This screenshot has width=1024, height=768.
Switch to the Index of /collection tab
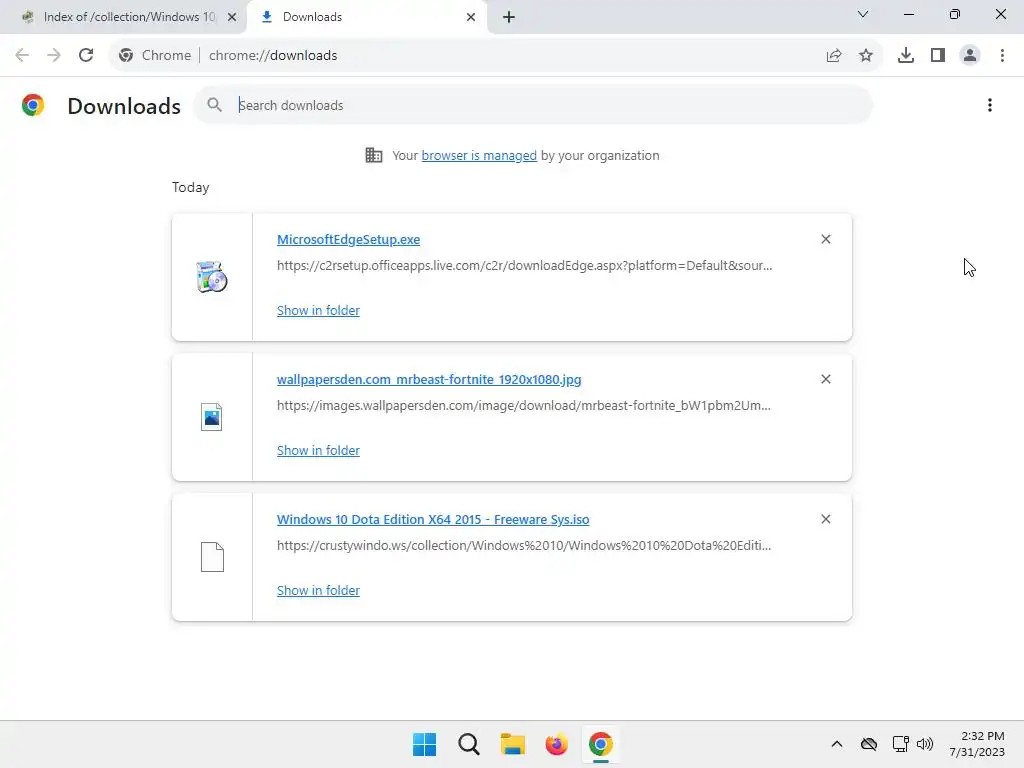point(123,17)
